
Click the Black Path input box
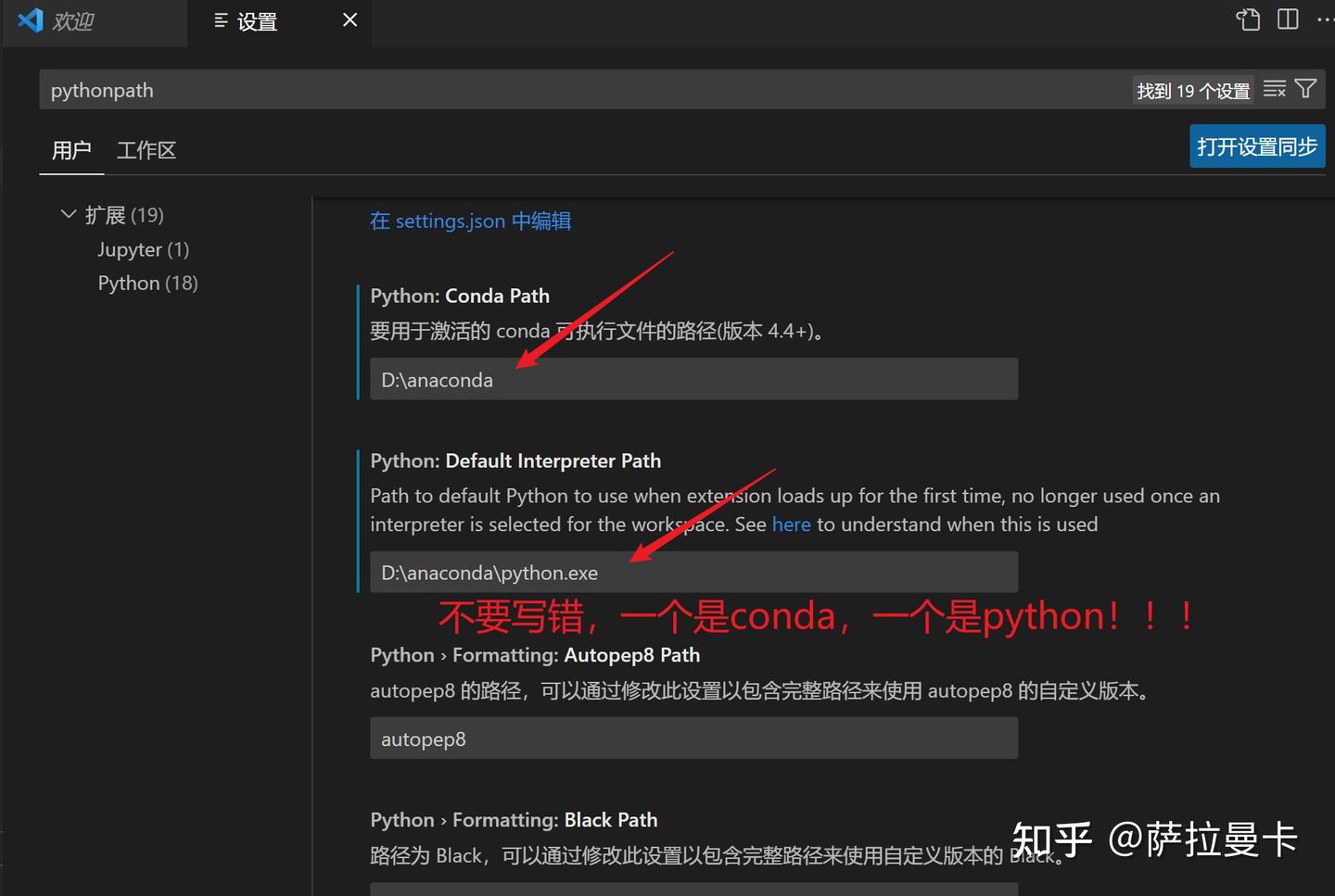(693, 890)
